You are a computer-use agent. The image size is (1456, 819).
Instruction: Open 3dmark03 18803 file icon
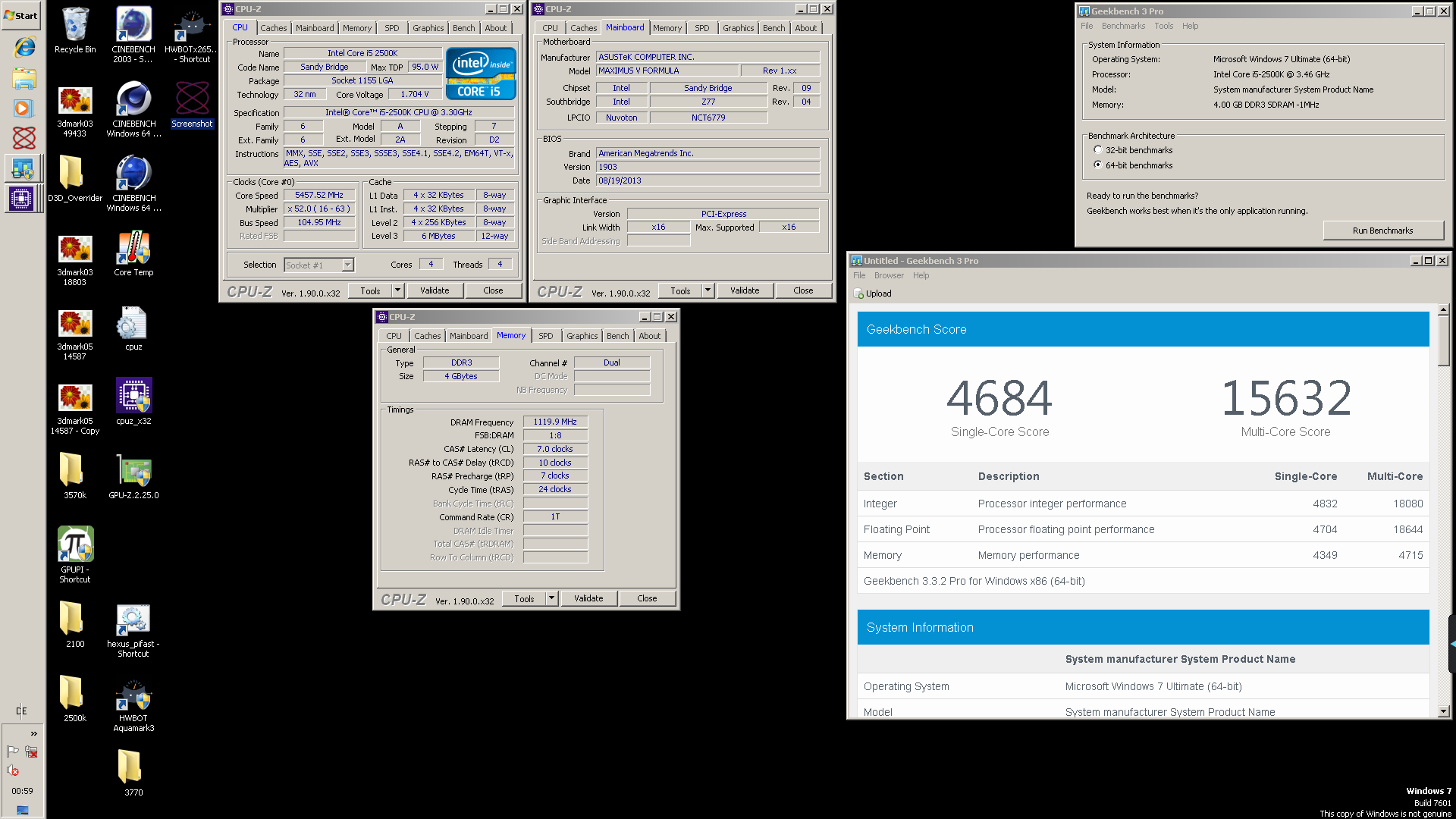[75, 259]
